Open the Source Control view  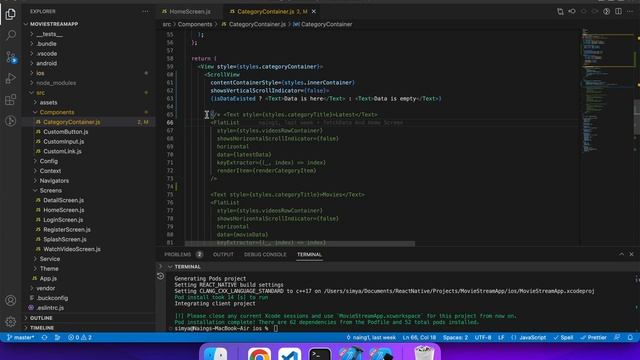point(11,57)
